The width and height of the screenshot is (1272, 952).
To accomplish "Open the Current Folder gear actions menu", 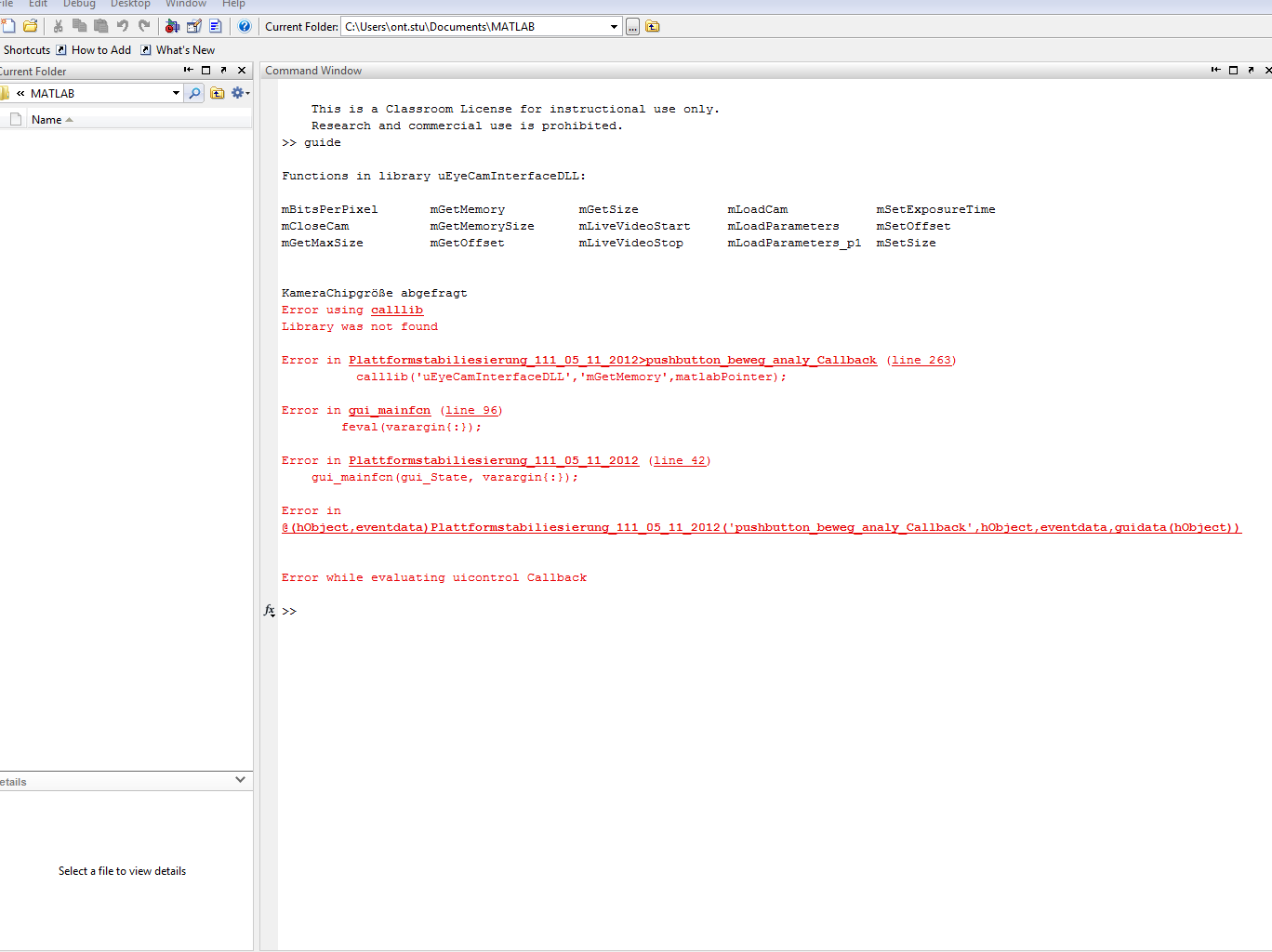I will tap(239, 93).
